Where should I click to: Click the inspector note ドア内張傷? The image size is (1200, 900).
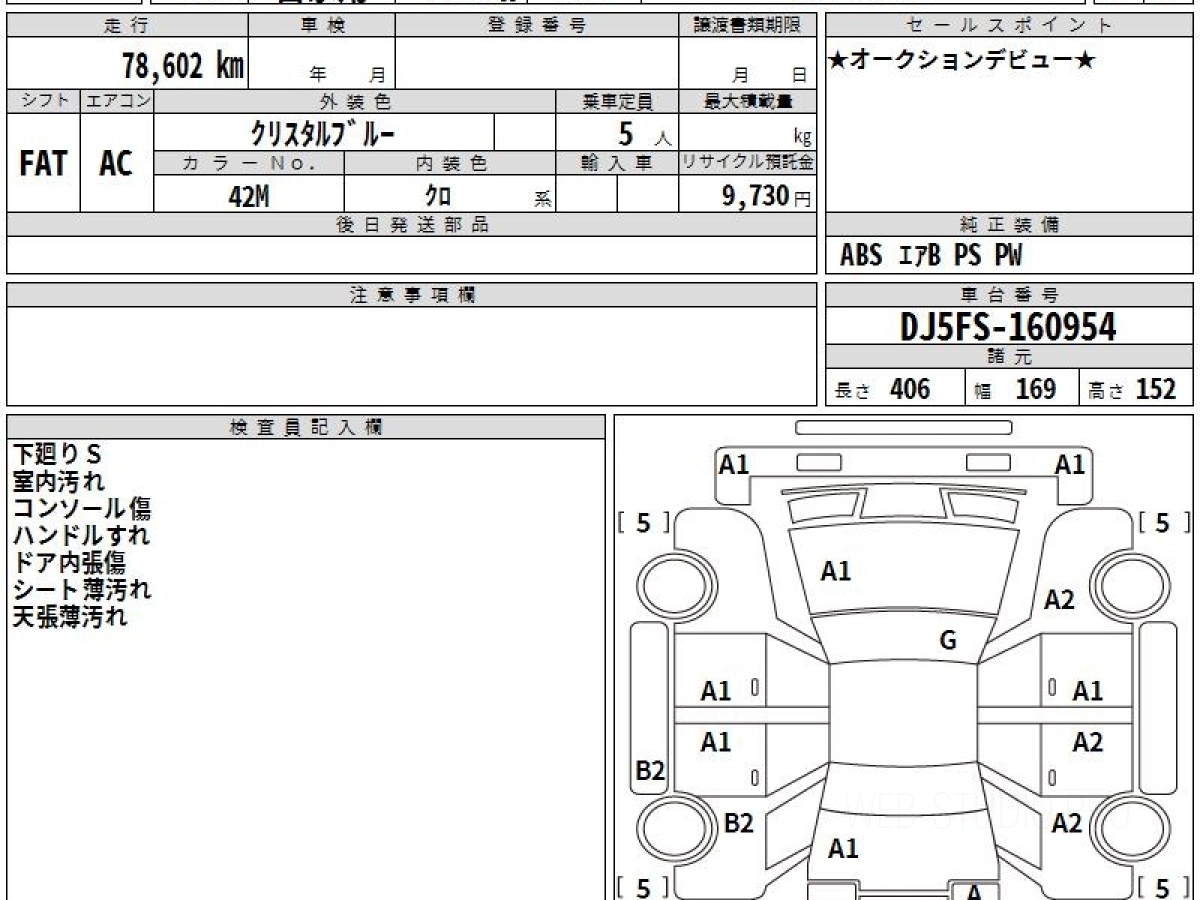(x=69, y=562)
